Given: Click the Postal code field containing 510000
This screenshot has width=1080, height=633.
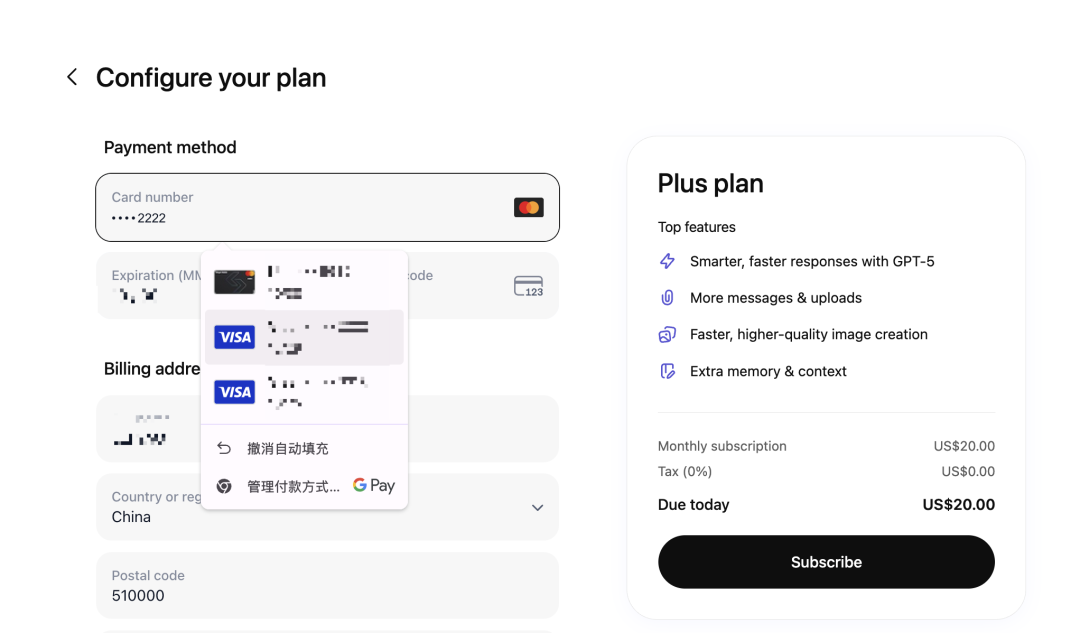Looking at the screenshot, I should coord(327,585).
